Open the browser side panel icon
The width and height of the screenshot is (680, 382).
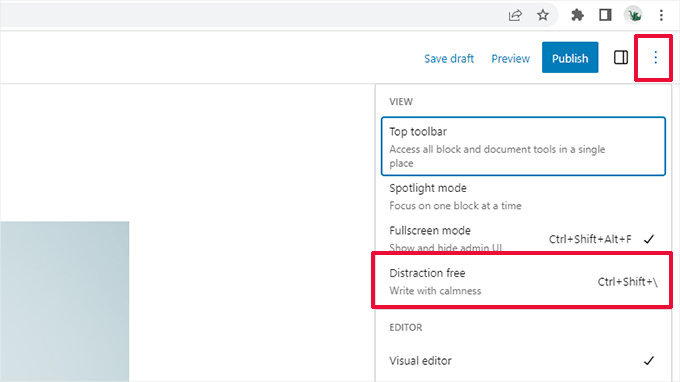coord(605,16)
